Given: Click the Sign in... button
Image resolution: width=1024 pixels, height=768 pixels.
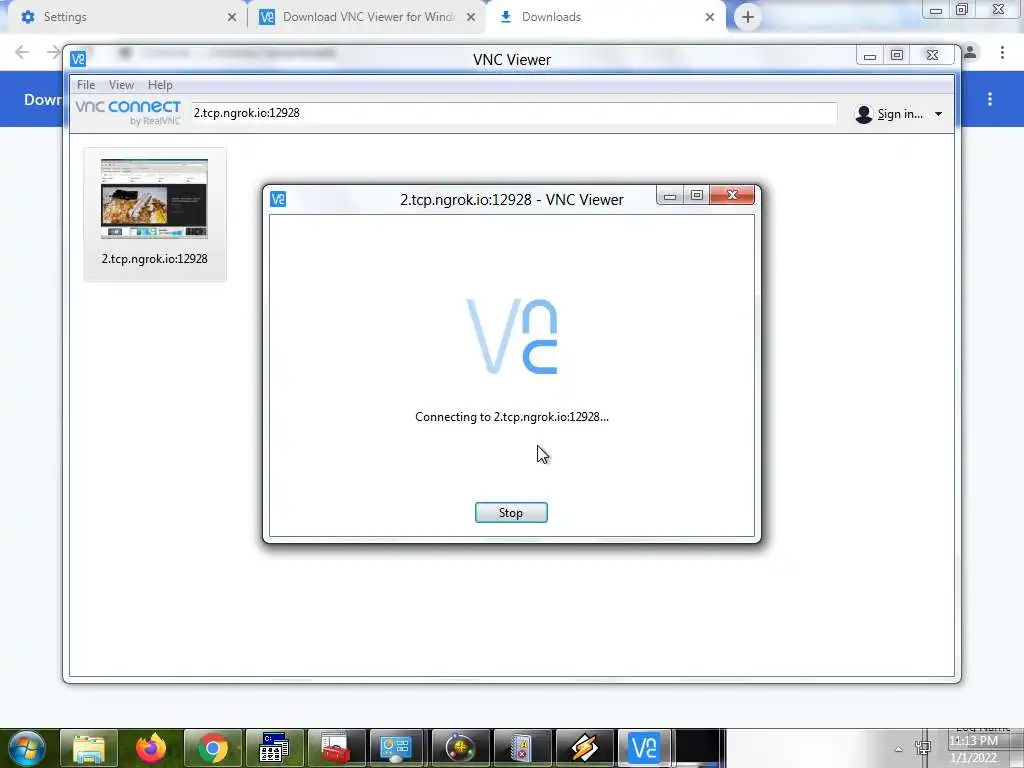Looking at the screenshot, I should (x=899, y=114).
